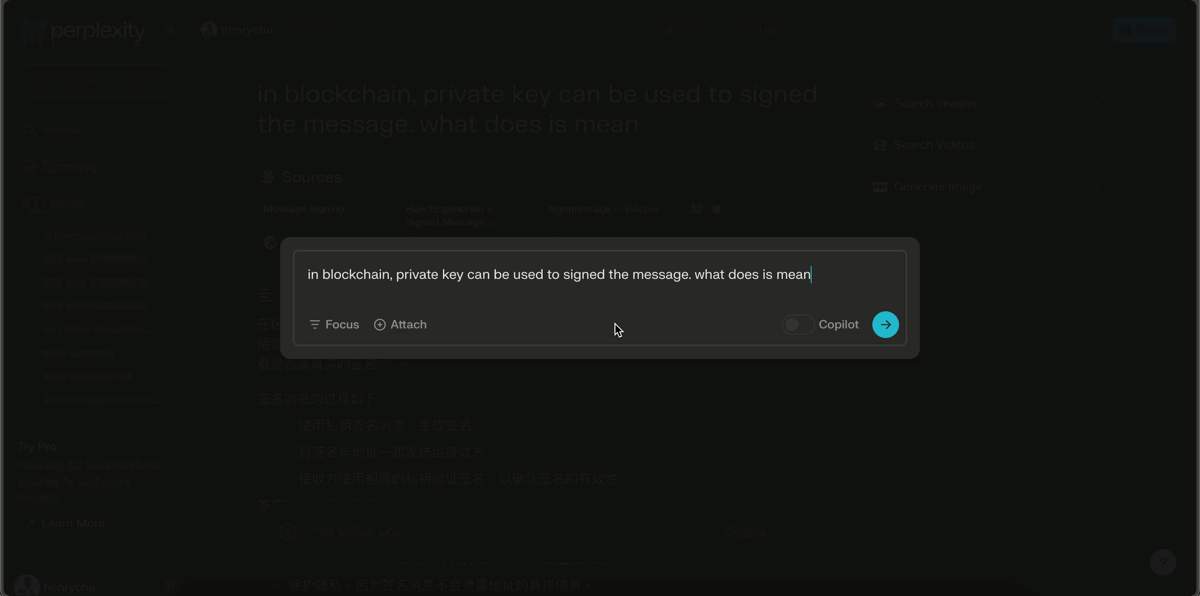1200x596 pixels.
Task: Click the Search Images picture icon
Action: 880,103
